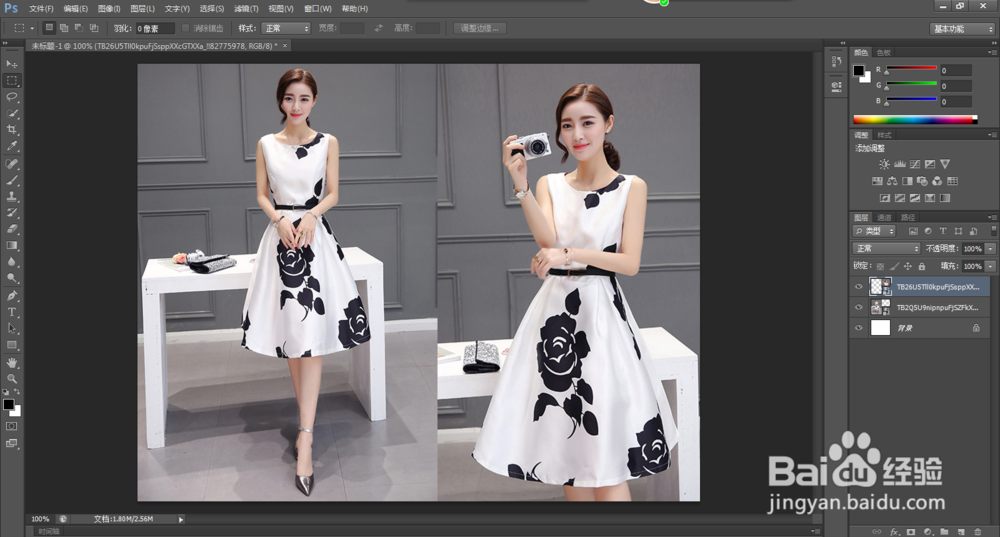Select the Gradient tool
Viewport: 1000px width, 537px height.
point(11,245)
